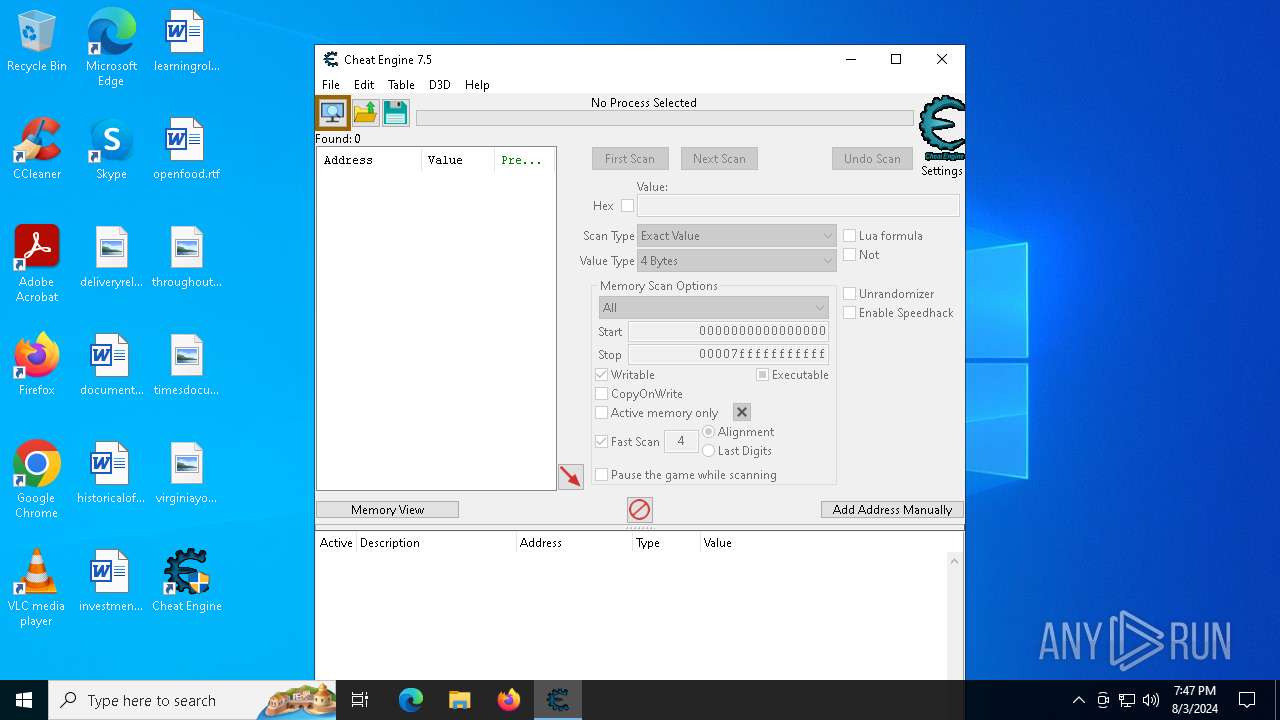Click the red clear address list icon

640,510
